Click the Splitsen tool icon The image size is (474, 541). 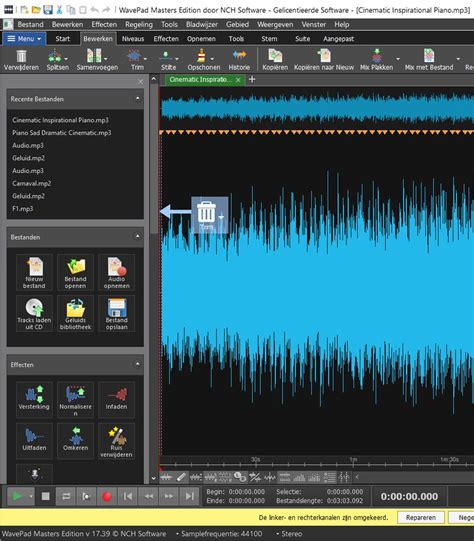55,56
